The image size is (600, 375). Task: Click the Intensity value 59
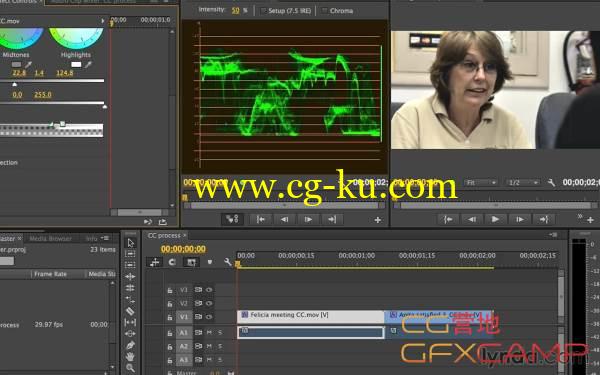point(235,10)
